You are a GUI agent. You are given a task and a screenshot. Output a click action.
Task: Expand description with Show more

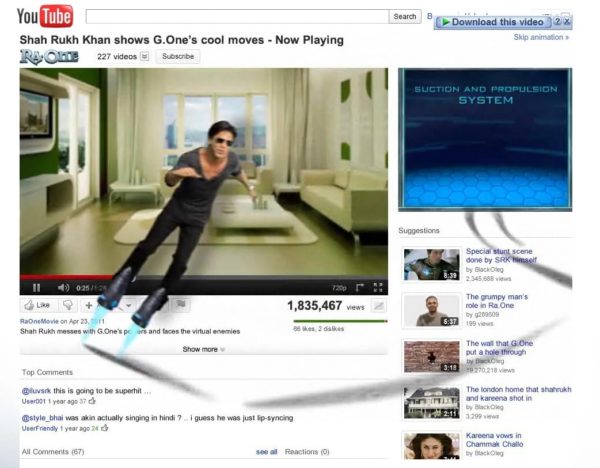click(x=203, y=349)
